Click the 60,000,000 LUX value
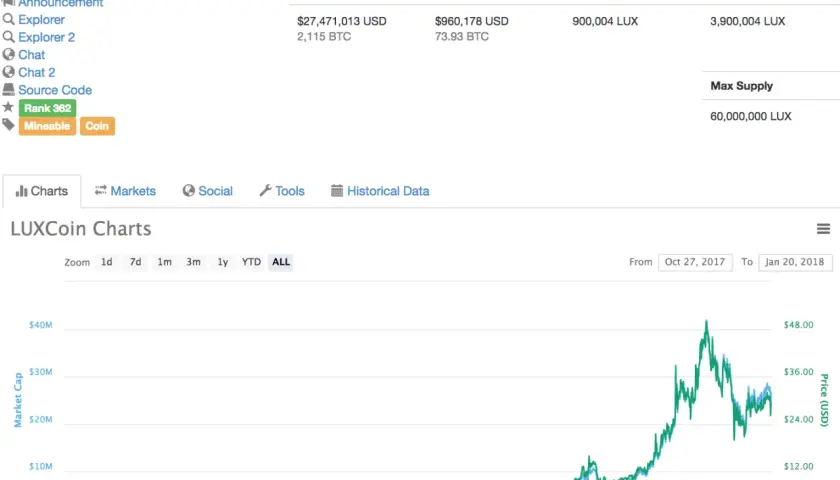The height and width of the screenshot is (480, 840). (x=751, y=116)
